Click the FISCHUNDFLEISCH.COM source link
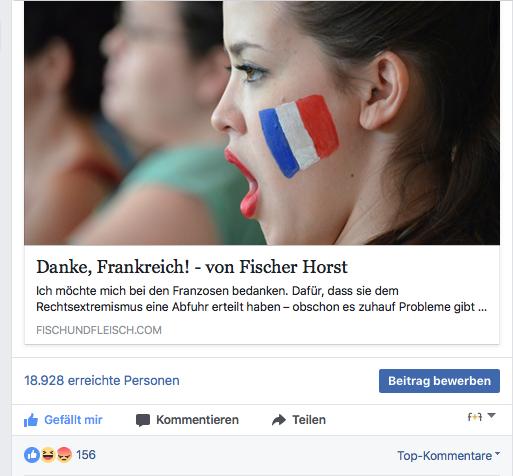The width and height of the screenshot is (513, 476). pyautogui.click(x=99, y=330)
